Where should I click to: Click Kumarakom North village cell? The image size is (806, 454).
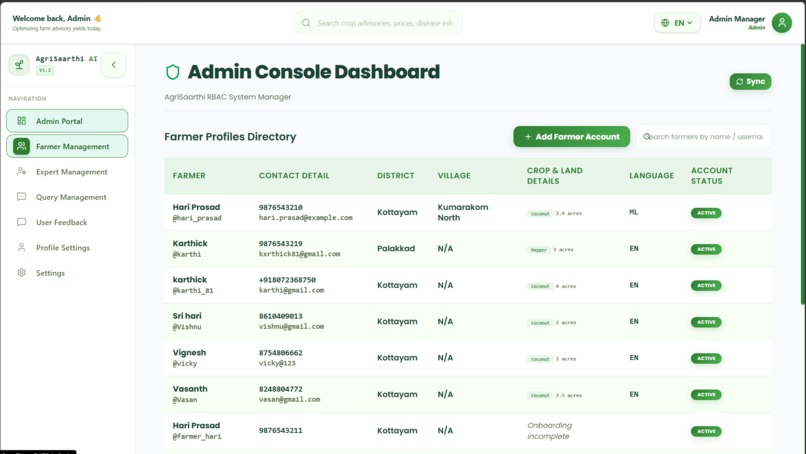click(x=463, y=212)
